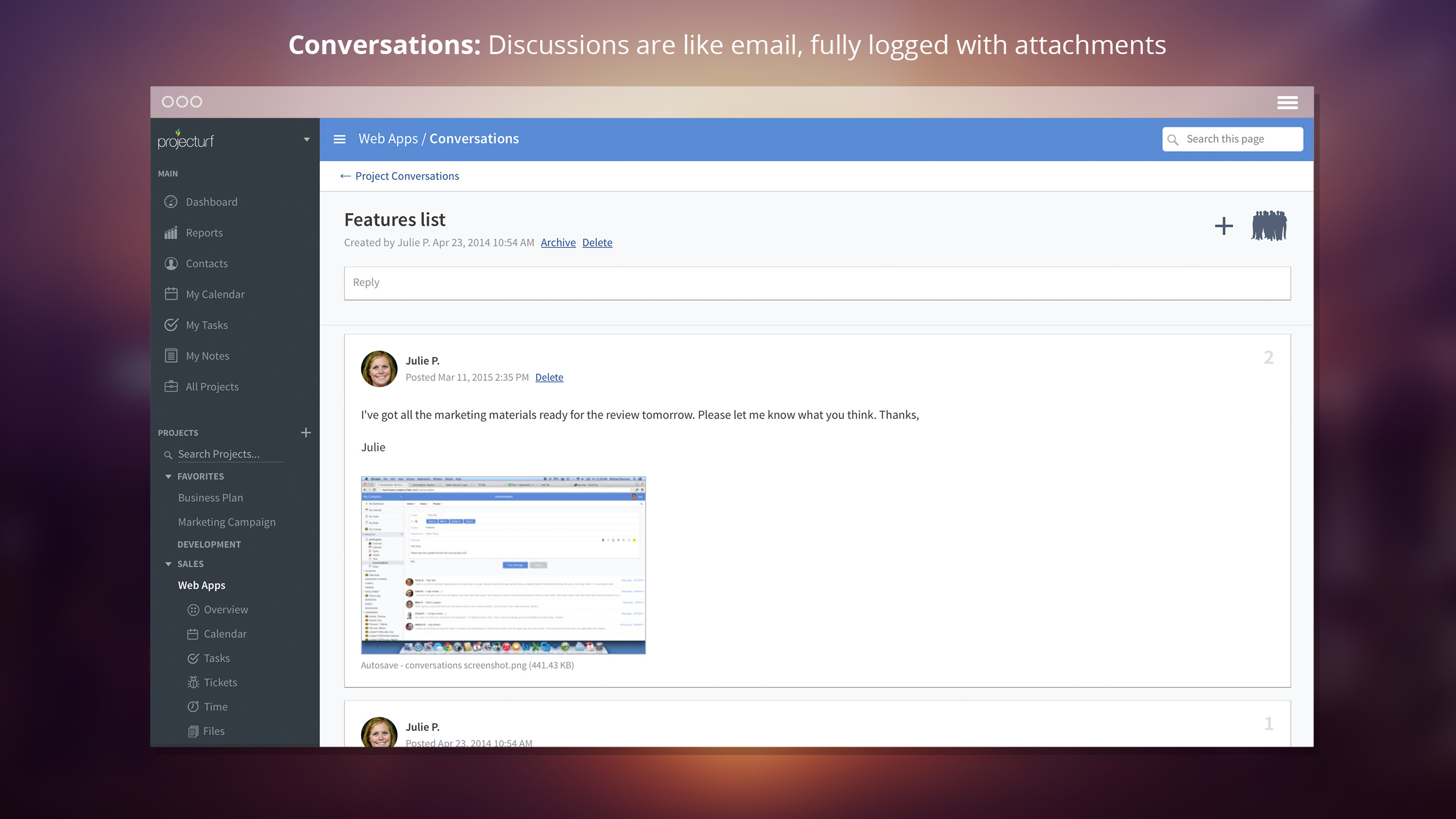Screen dimensions: 1456x819
Task: Click the people group icon
Action: click(x=1268, y=226)
